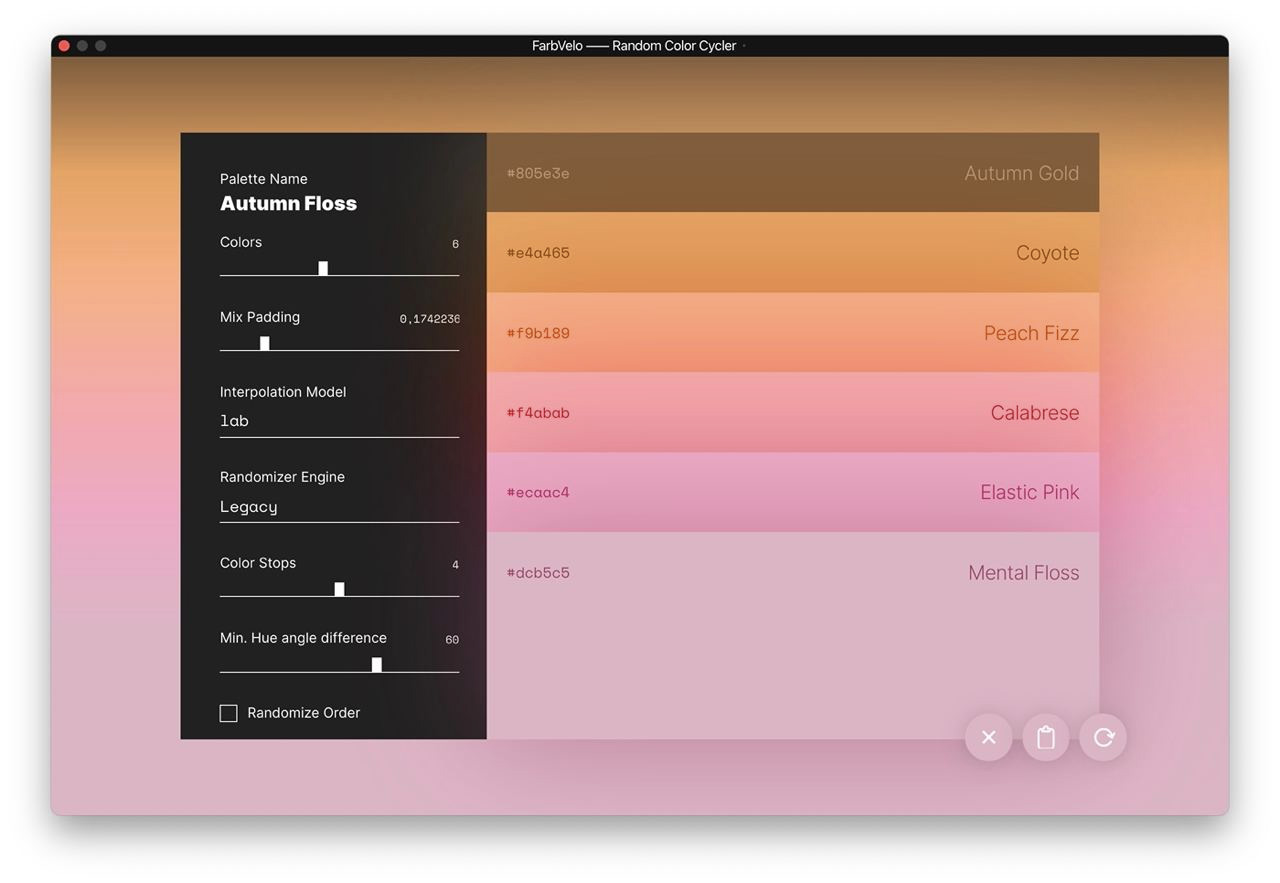Click the #f4abab hex code text

(538, 413)
